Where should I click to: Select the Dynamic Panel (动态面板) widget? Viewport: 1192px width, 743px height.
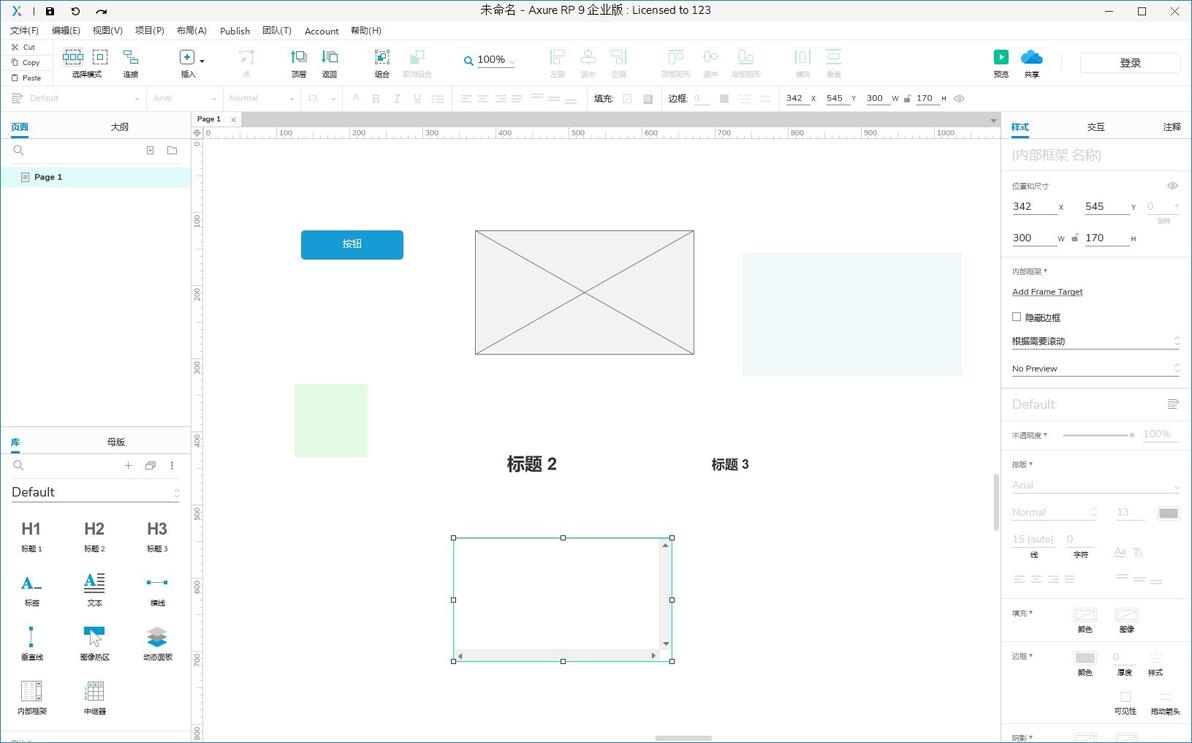[x=157, y=643]
